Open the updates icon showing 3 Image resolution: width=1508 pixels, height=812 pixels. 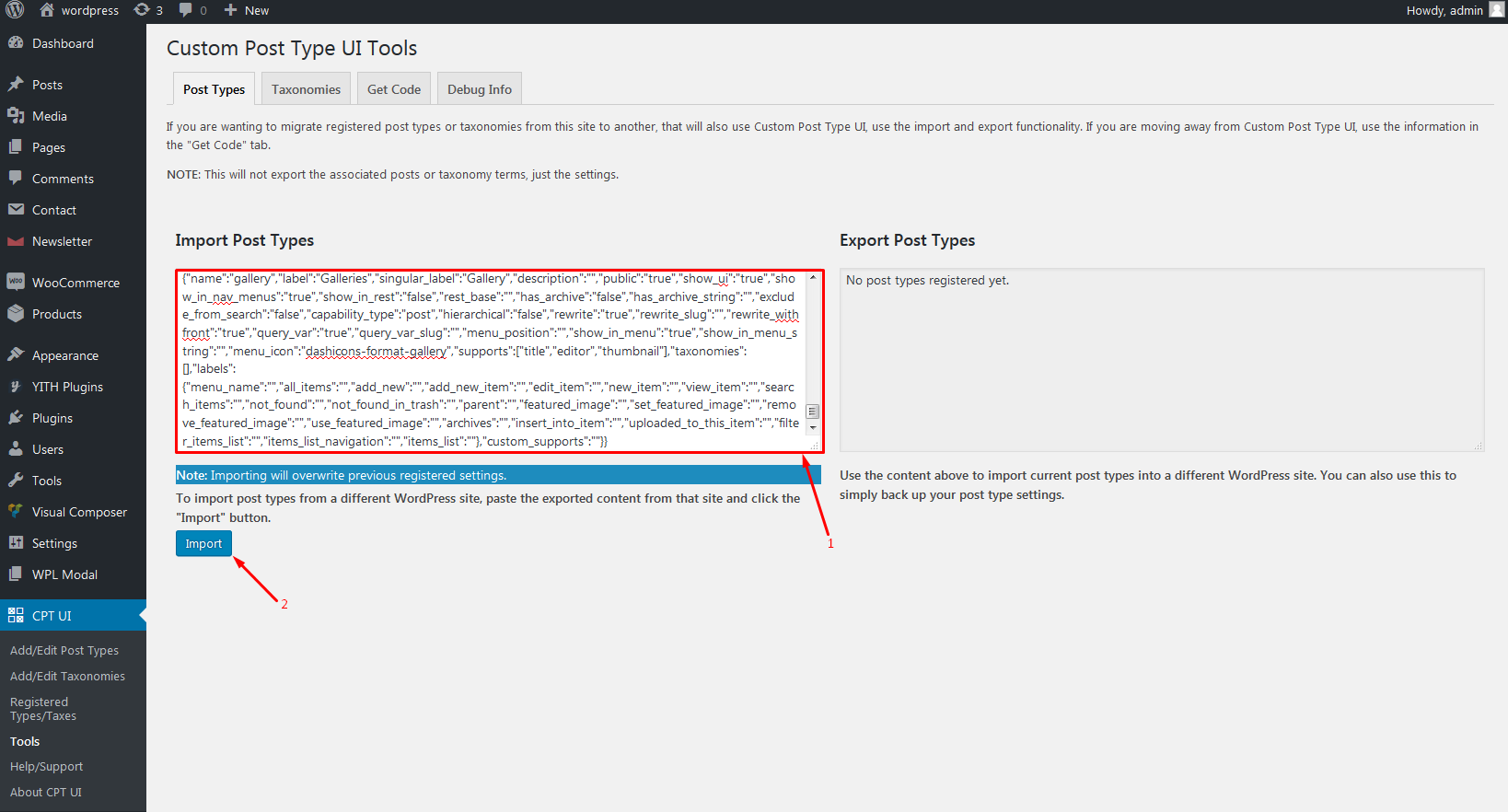pyautogui.click(x=142, y=10)
